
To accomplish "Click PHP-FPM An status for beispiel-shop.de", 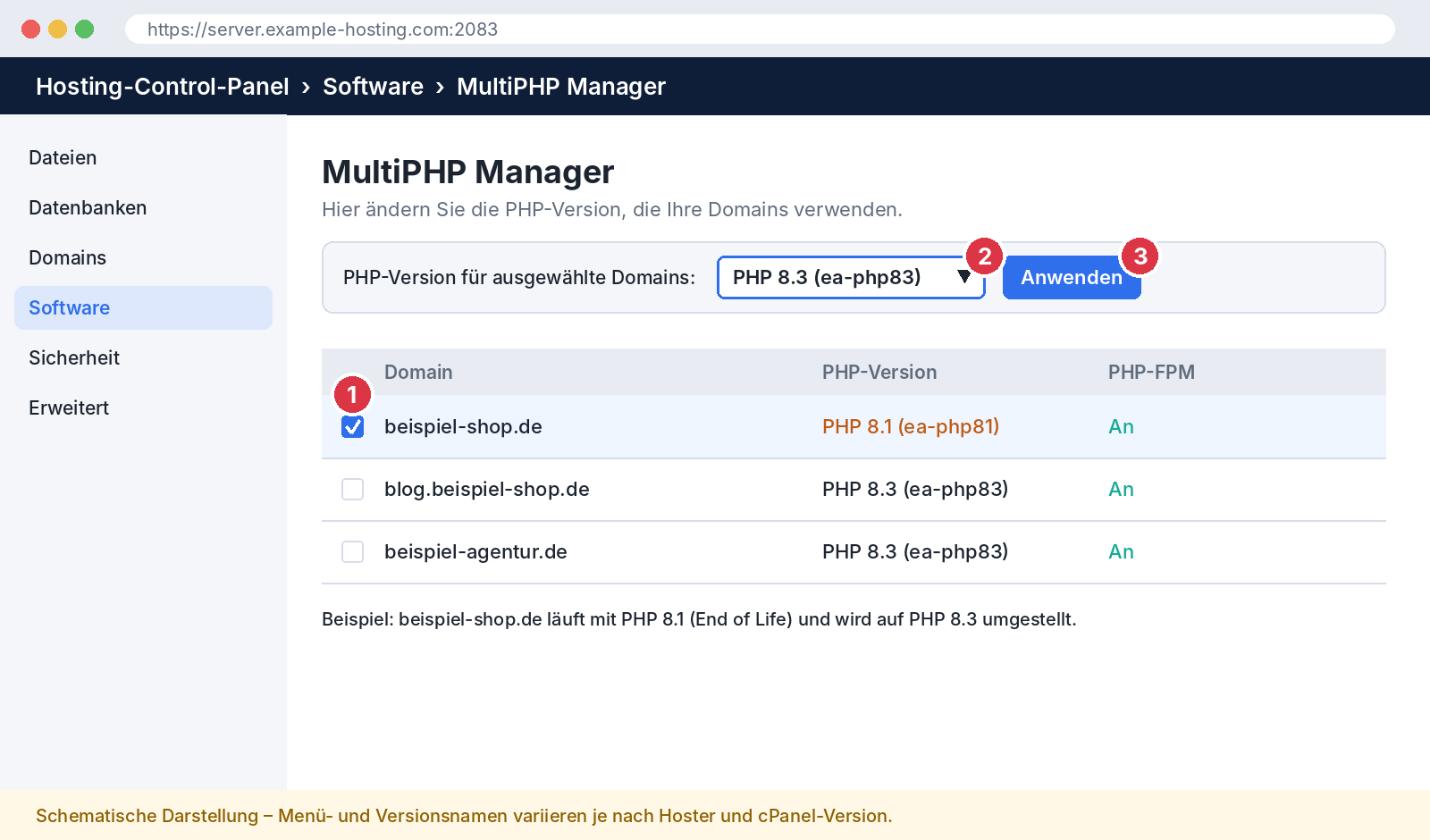I will point(1121,427).
